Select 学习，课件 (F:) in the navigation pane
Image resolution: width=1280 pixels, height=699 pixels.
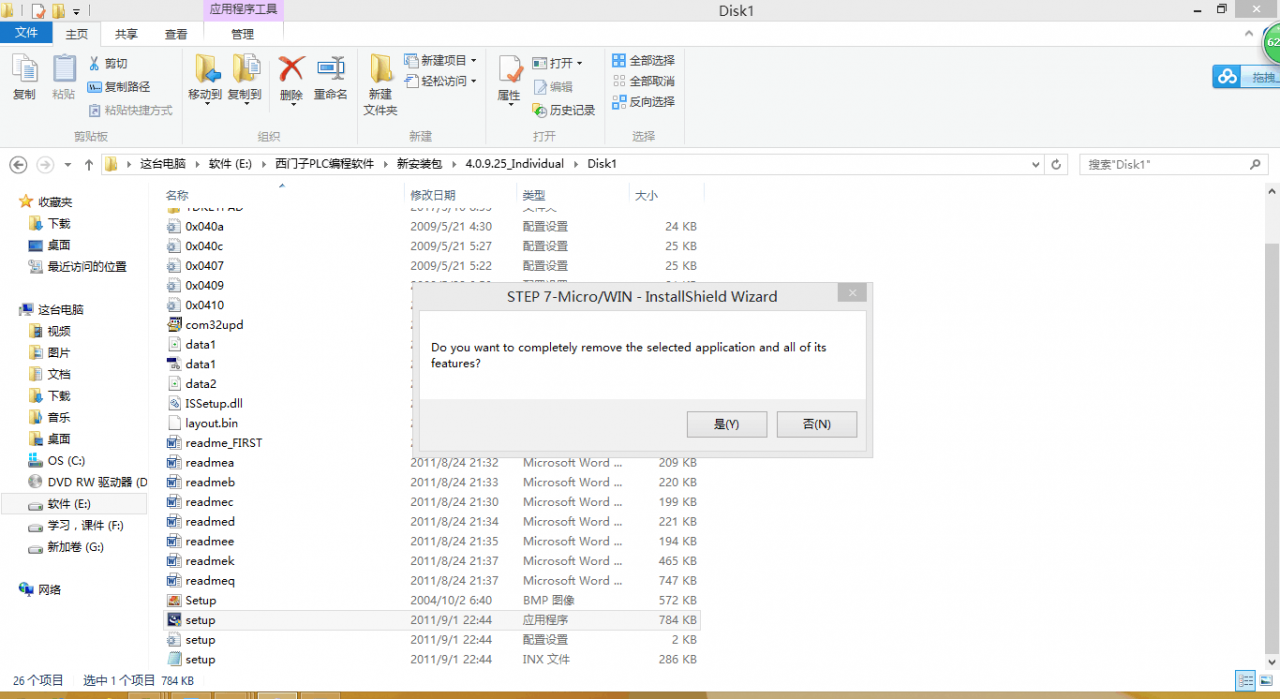(x=85, y=525)
